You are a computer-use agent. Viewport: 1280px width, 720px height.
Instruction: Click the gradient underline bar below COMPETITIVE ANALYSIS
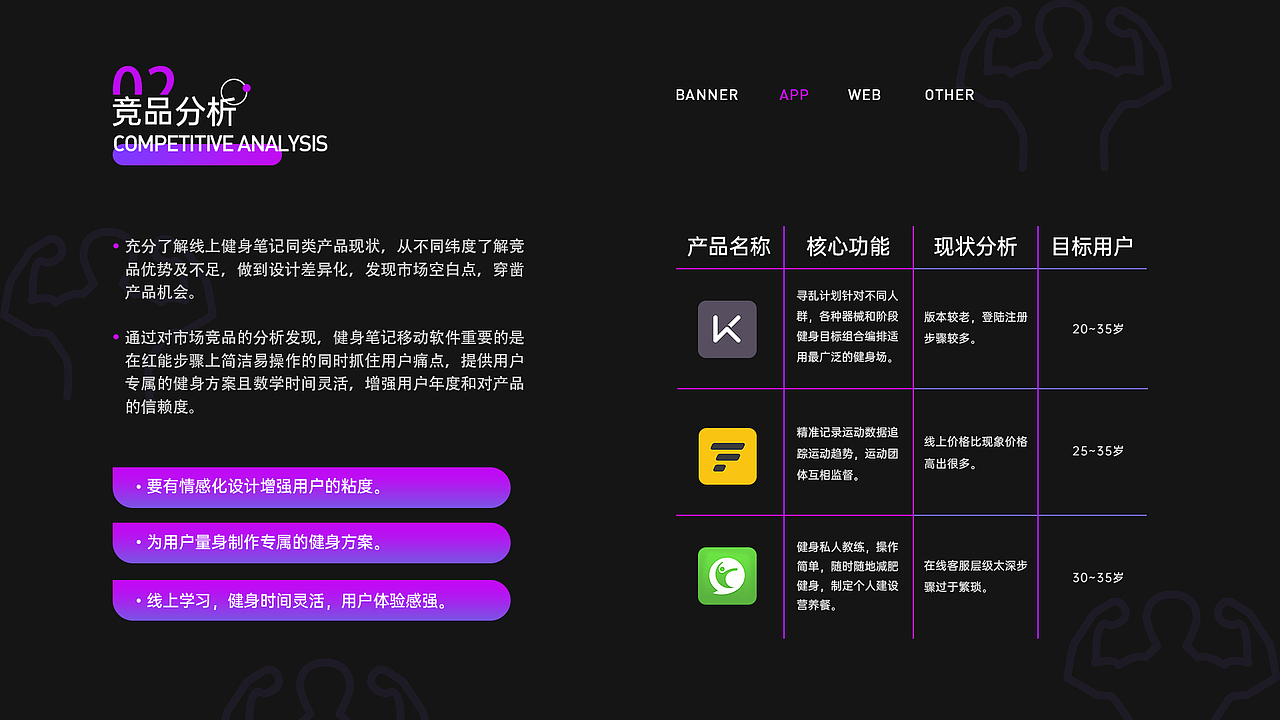click(197, 158)
